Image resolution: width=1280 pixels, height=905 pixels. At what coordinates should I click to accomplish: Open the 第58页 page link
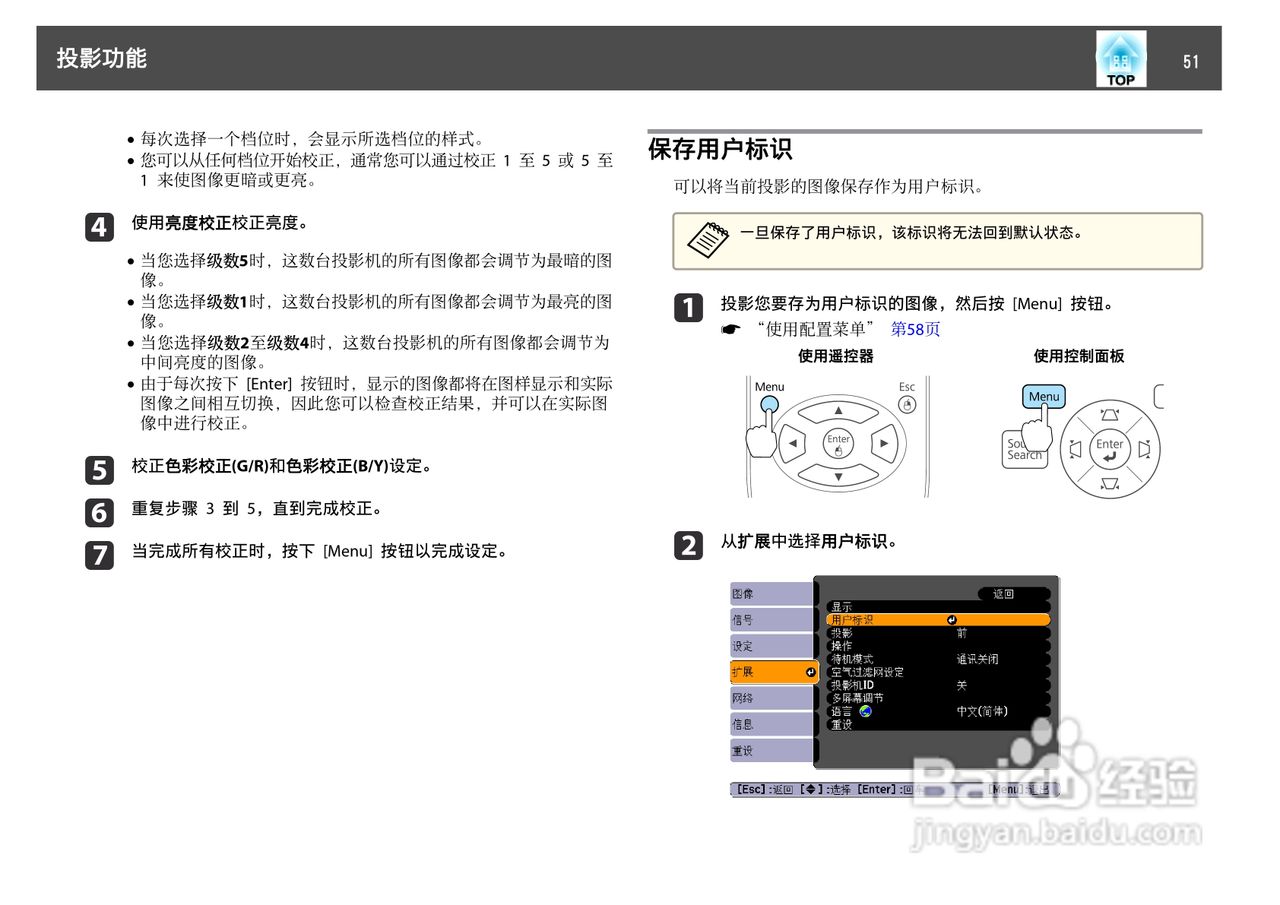pyautogui.click(x=915, y=329)
